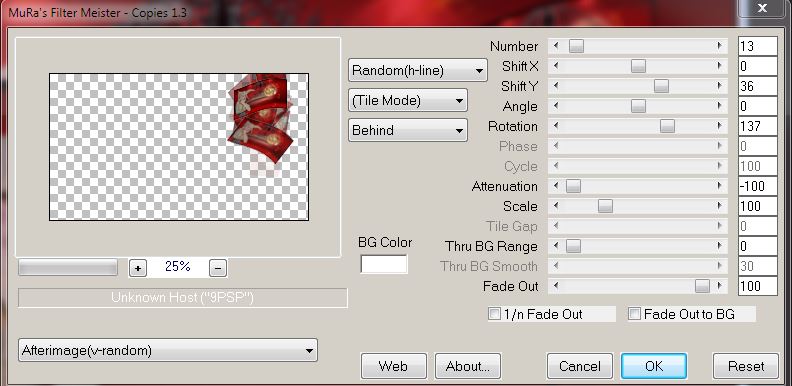
Task: Click the Thru BG Range slider thumb
Action: [x=573, y=246]
